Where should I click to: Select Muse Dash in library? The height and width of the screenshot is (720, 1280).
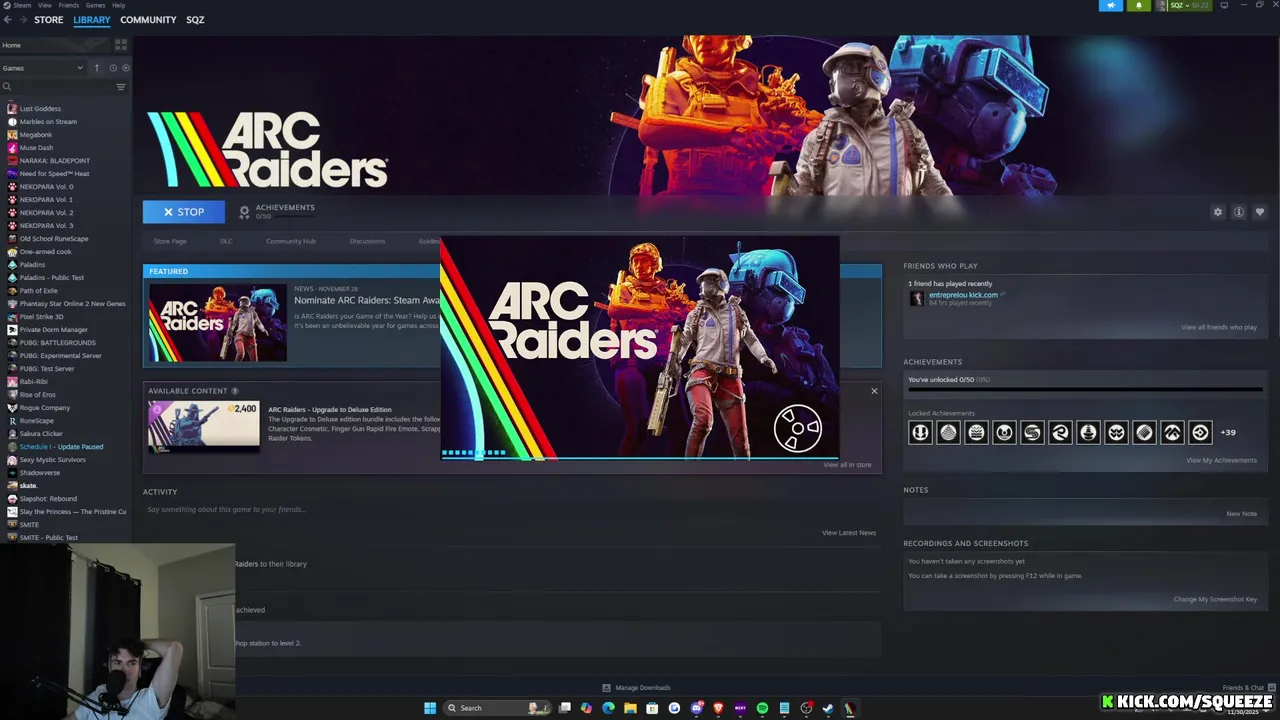click(36, 147)
